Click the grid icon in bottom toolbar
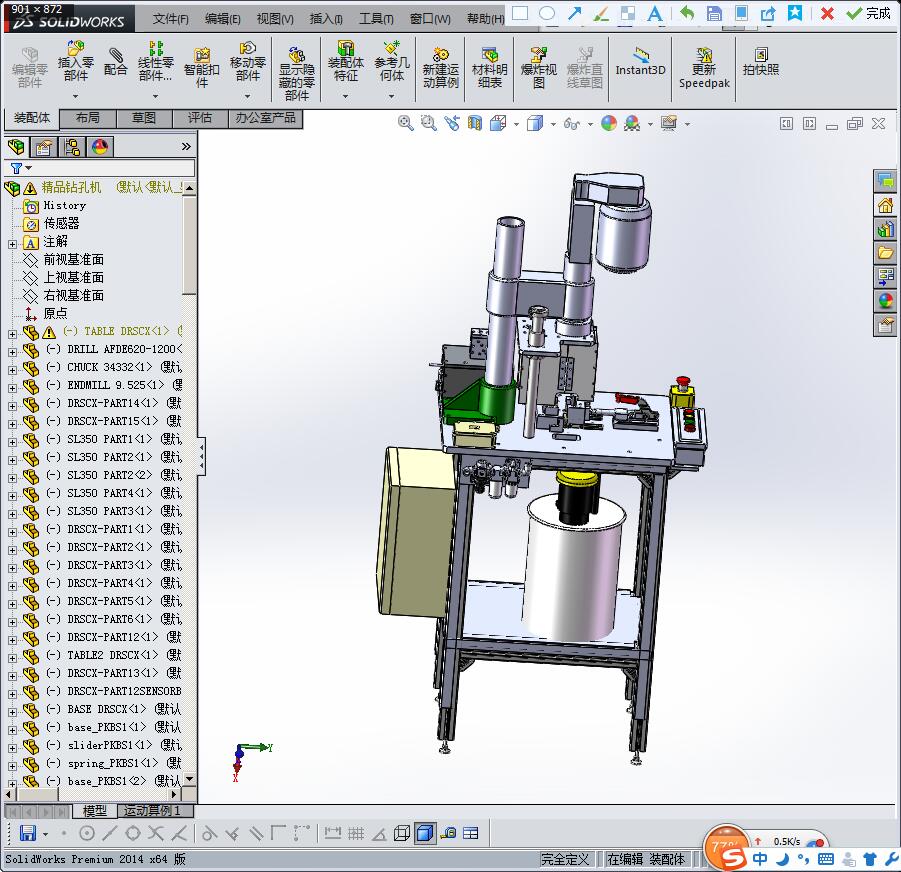Viewport: 901px width, 872px height. pyautogui.click(x=356, y=833)
